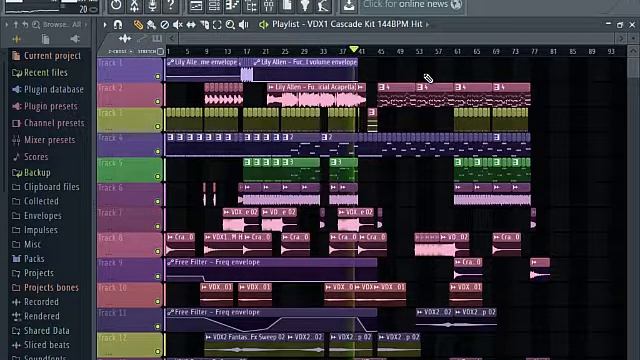Open Plugin database in browser
Image resolution: width=640 pixels, height=360 pixels.
coord(48,89)
